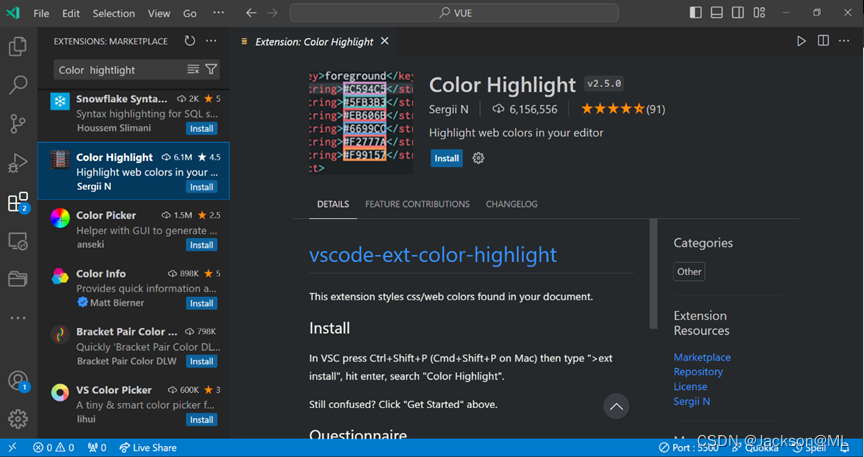Switch to the Changelog tab
Image resolution: width=864 pixels, height=457 pixels.
(511, 205)
